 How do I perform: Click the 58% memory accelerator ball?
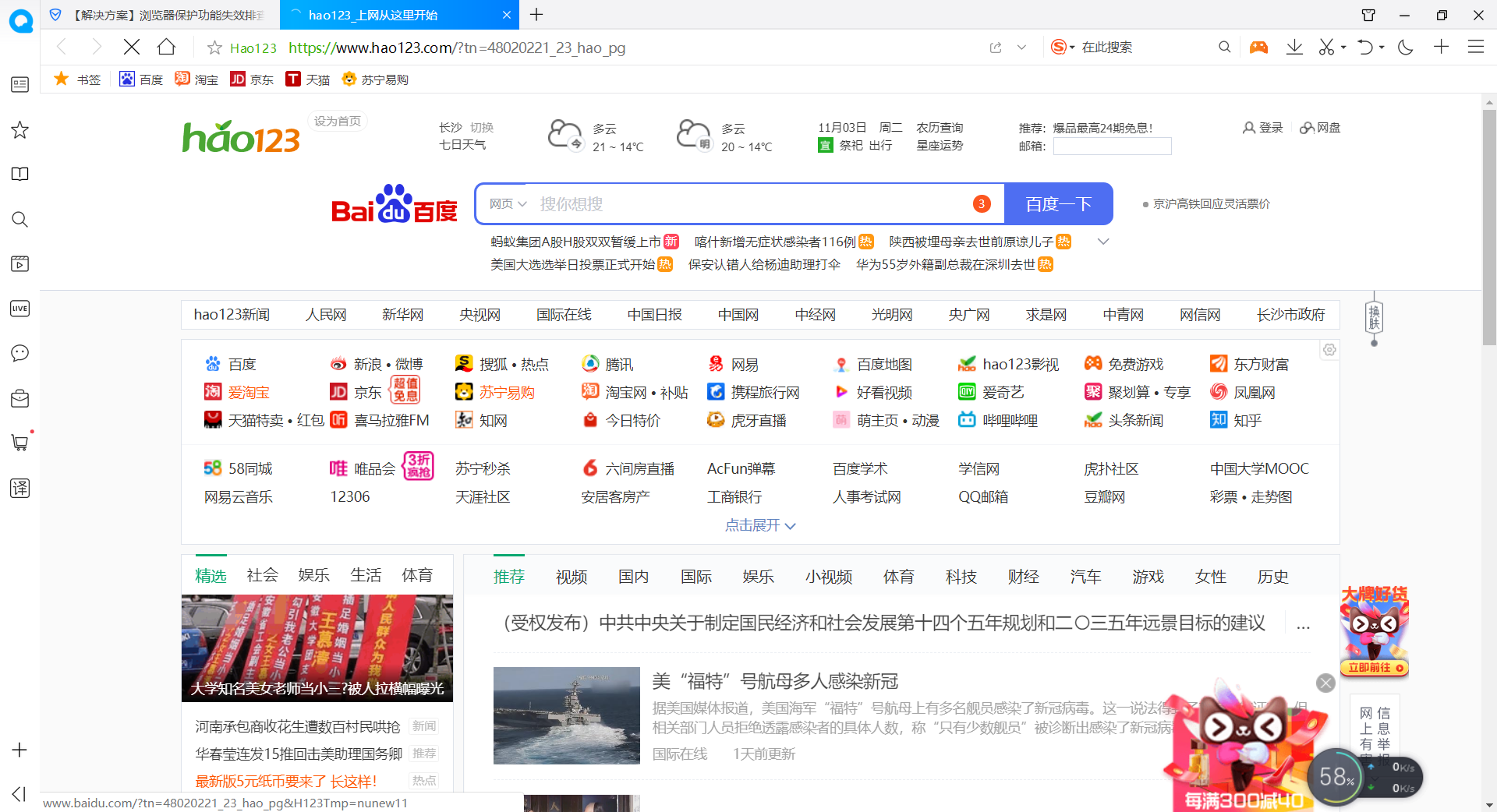[1336, 776]
